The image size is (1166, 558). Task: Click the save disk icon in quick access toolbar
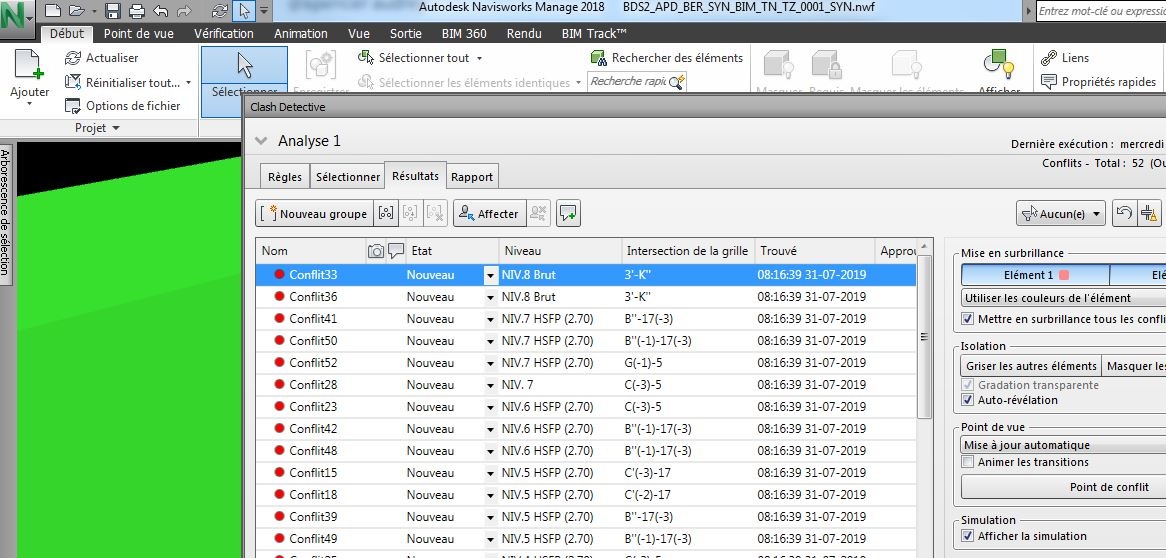point(113,11)
